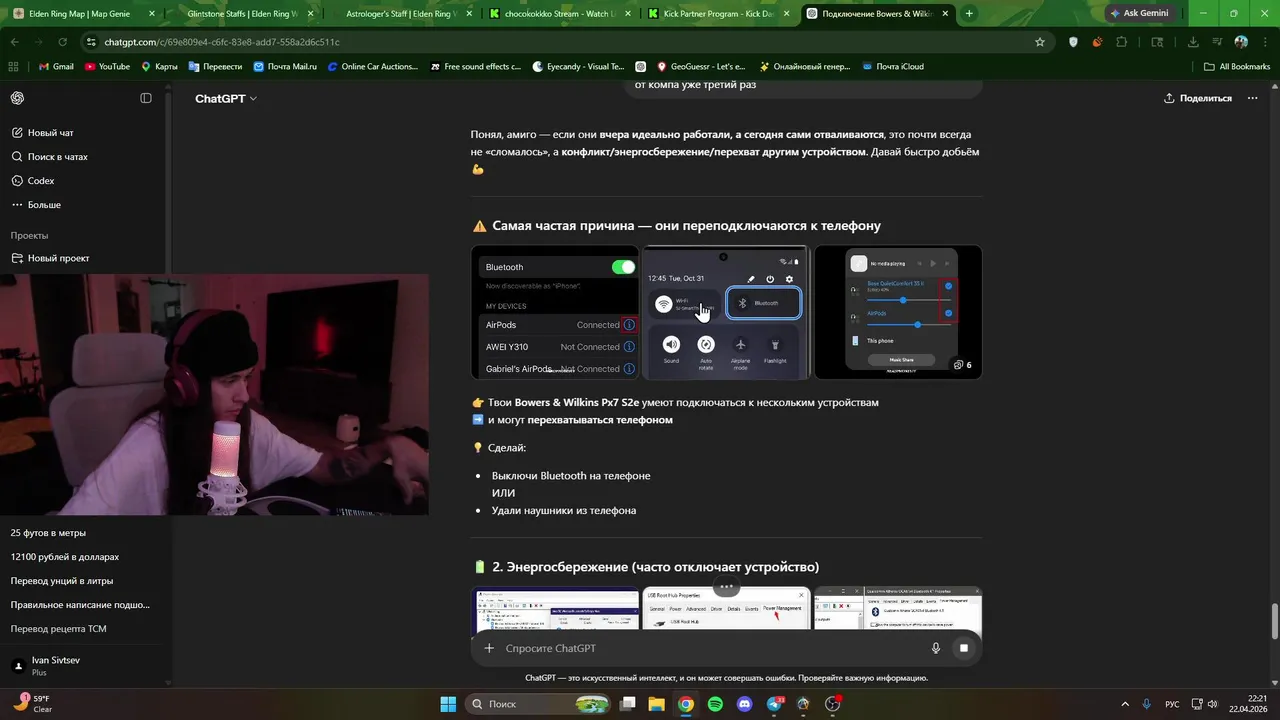Open File Explorer from the taskbar
1280x720 pixels.
(x=656, y=704)
